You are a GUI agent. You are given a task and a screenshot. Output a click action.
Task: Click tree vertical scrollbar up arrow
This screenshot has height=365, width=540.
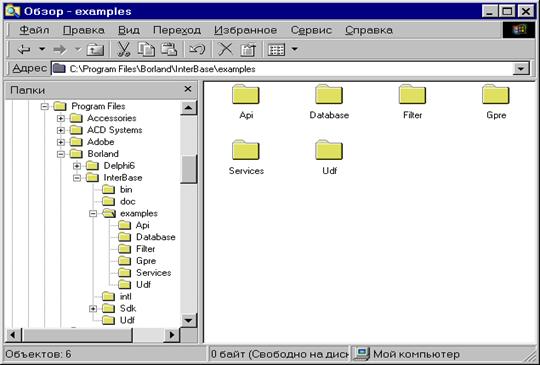click(x=188, y=107)
